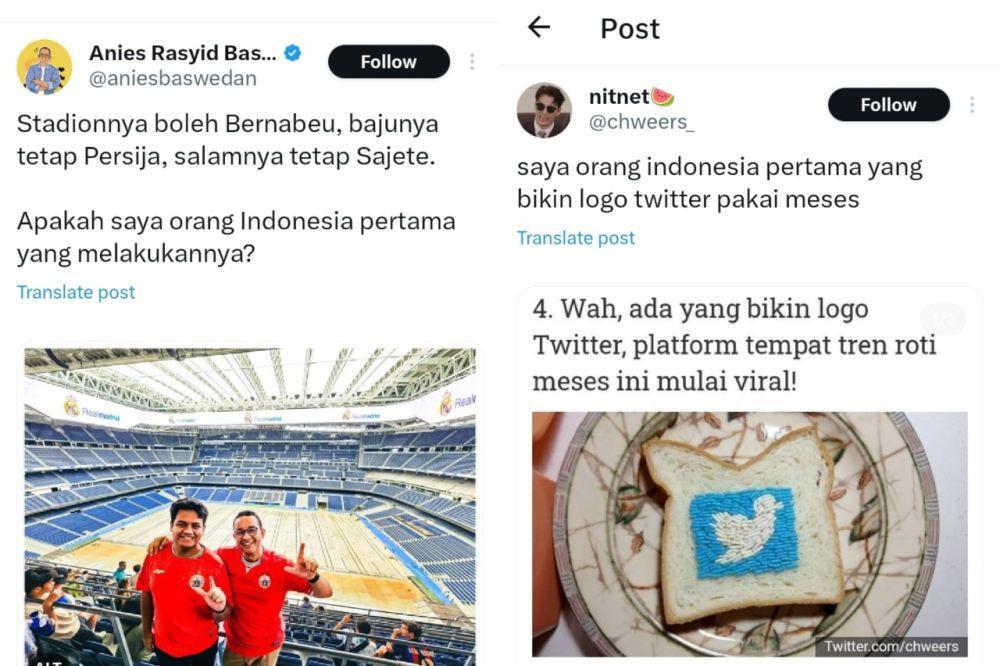Tap the back arrow beside Post
The image size is (1000, 666).
coord(539,27)
